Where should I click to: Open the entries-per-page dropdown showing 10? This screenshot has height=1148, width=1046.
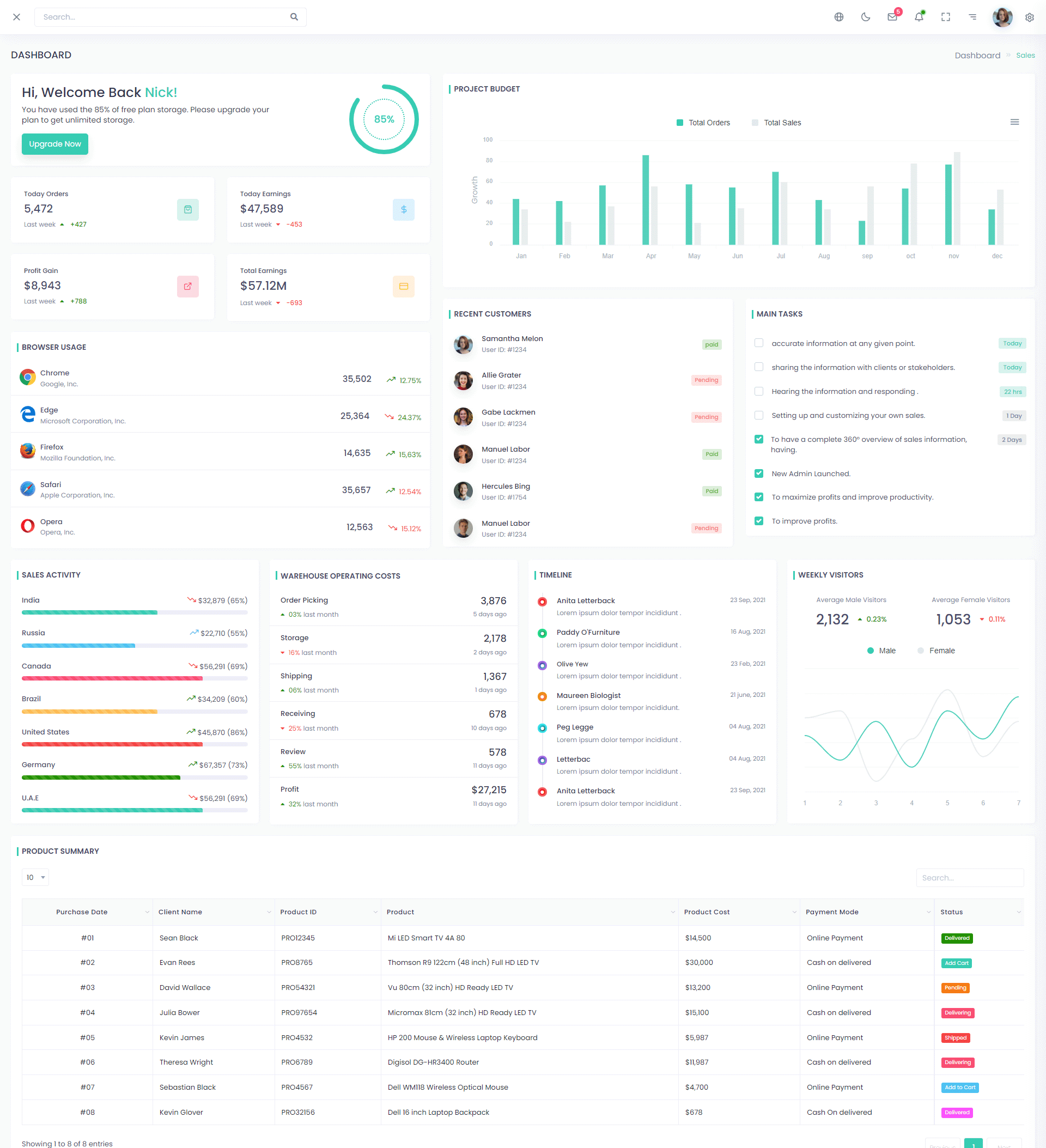pyautogui.click(x=35, y=877)
